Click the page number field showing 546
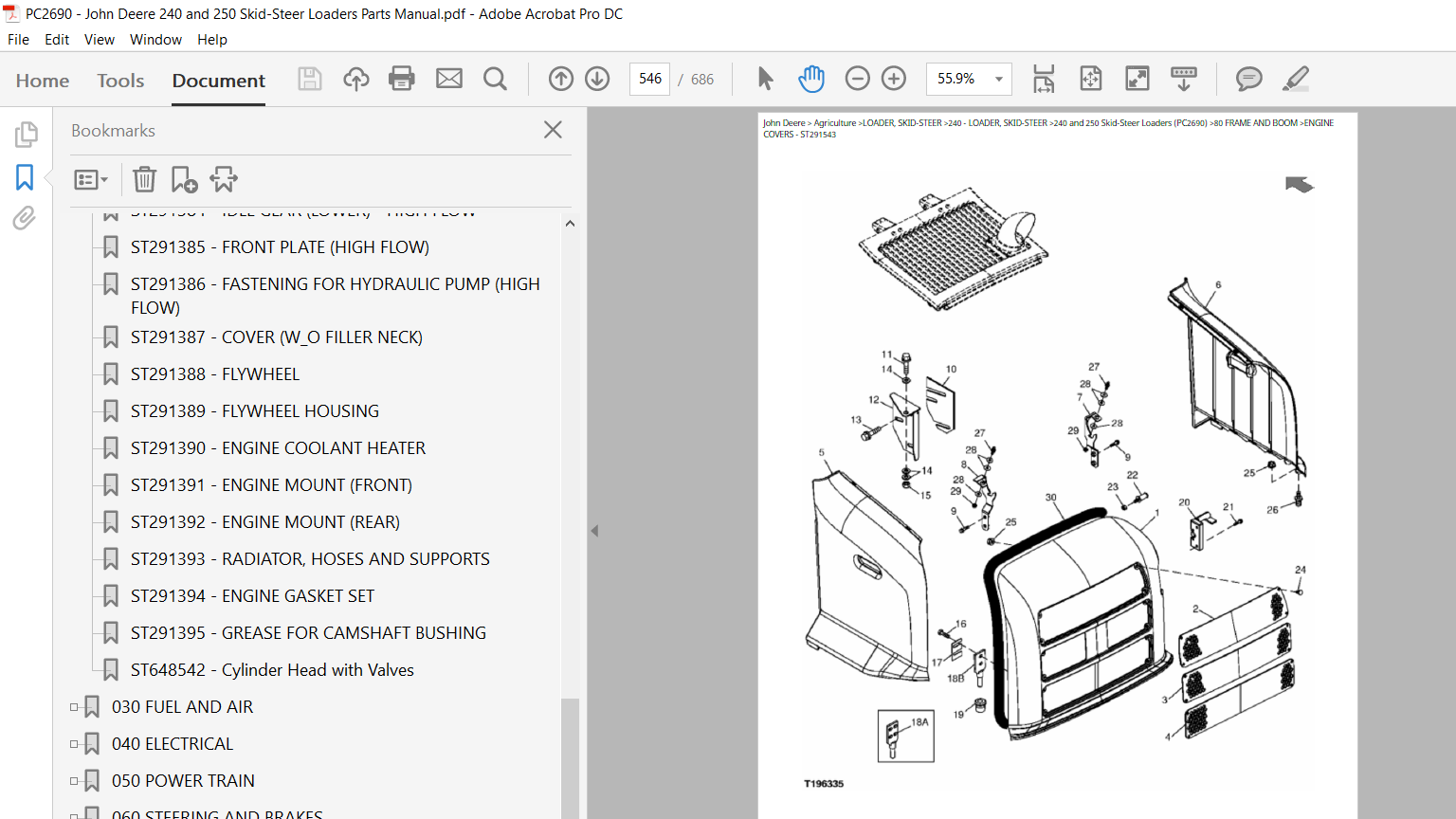1456x819 pixels. pos(650,79)
